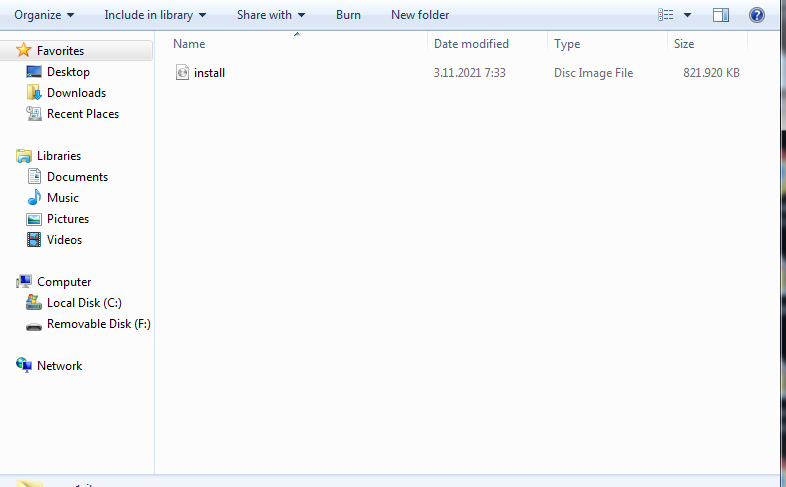Open the Music library icon
Viewport: 786px width, 487px height.
point(35,198)
